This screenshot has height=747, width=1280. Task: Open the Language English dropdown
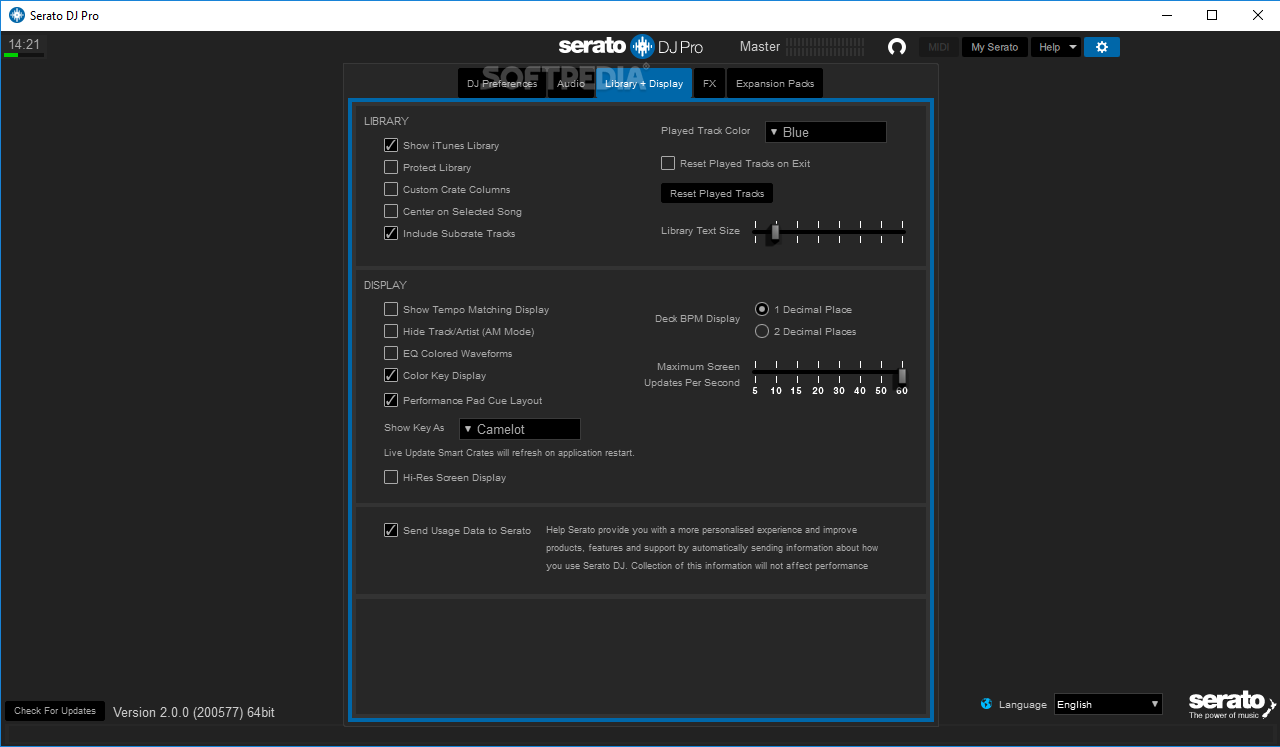click(1108, 704)
